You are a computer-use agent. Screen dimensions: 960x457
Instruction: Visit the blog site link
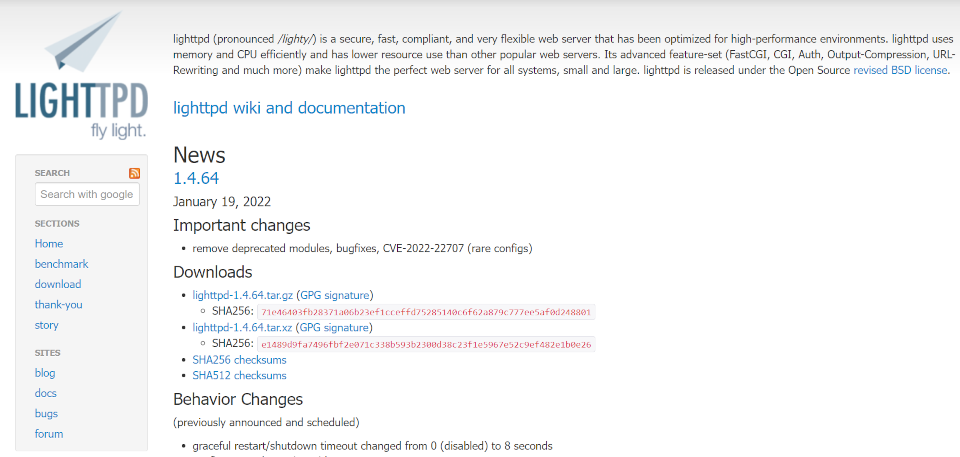(x=45, y=373)
